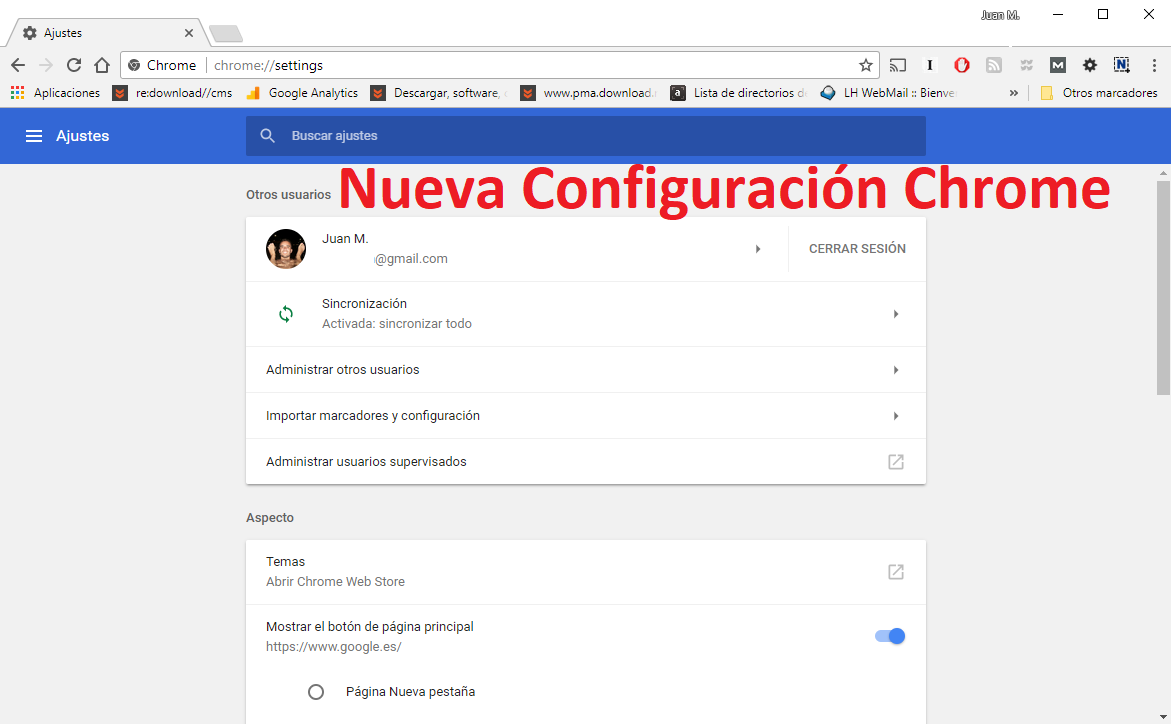Open the Cast extension icon

[898, 66]
